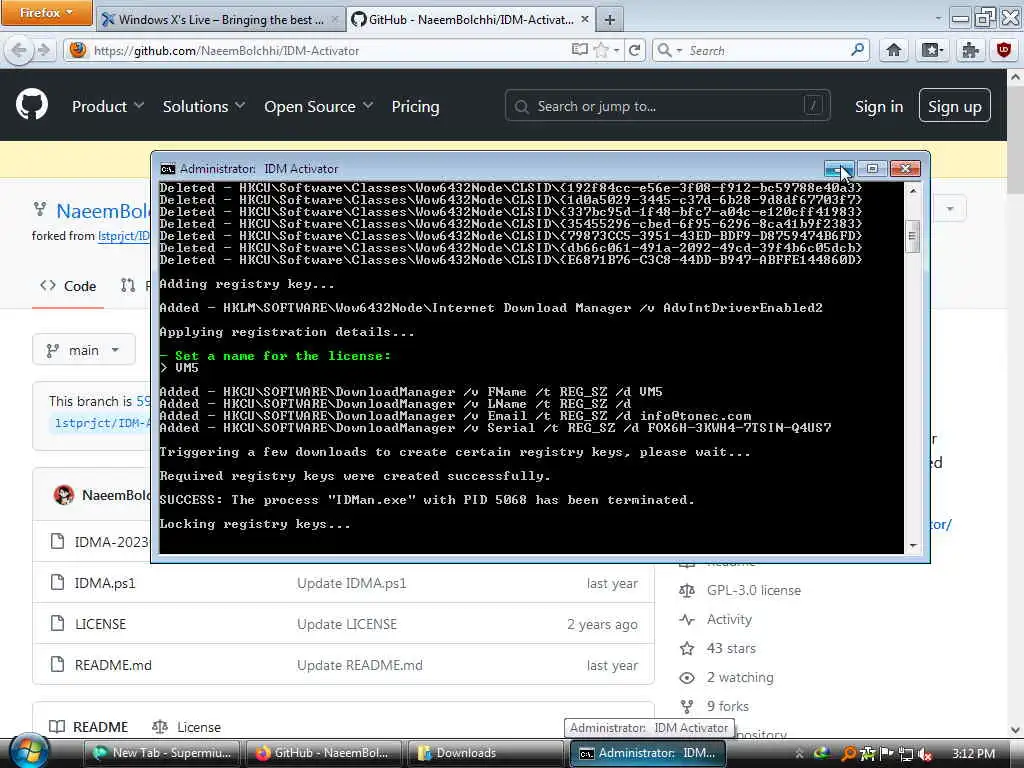Screen dimensions: 1024x768
Task: Open the uBlock Origin shield icon
Action: coord(1004,50)
